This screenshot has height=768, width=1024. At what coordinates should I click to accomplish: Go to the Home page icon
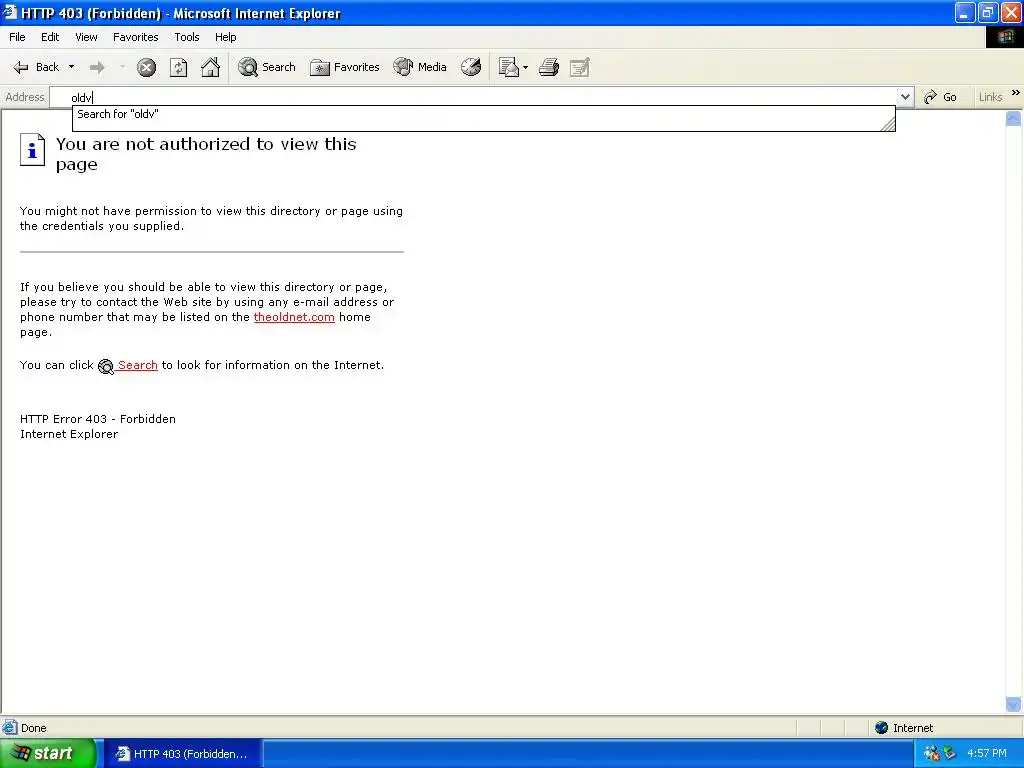click(x=210, y=67)
